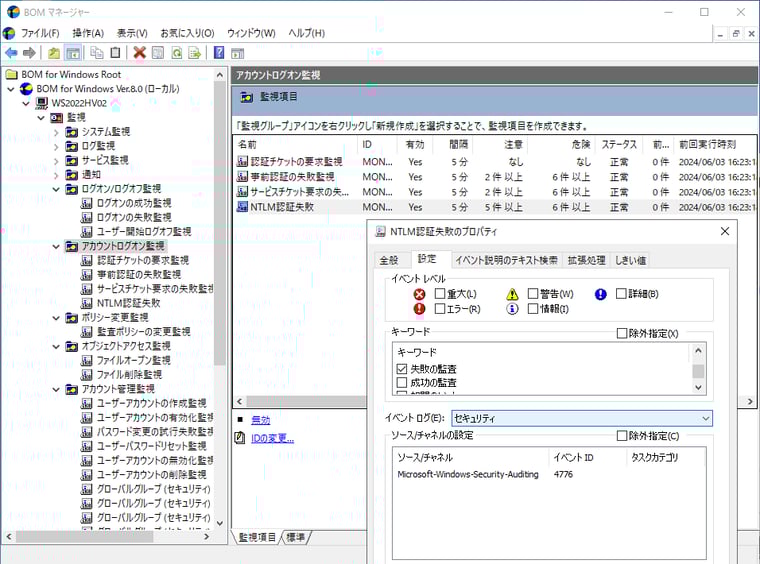Viewport: 760px width, 564px height.
Task: Click the ファイルオープン監視 monitor icon in tree
Action: 87,360
